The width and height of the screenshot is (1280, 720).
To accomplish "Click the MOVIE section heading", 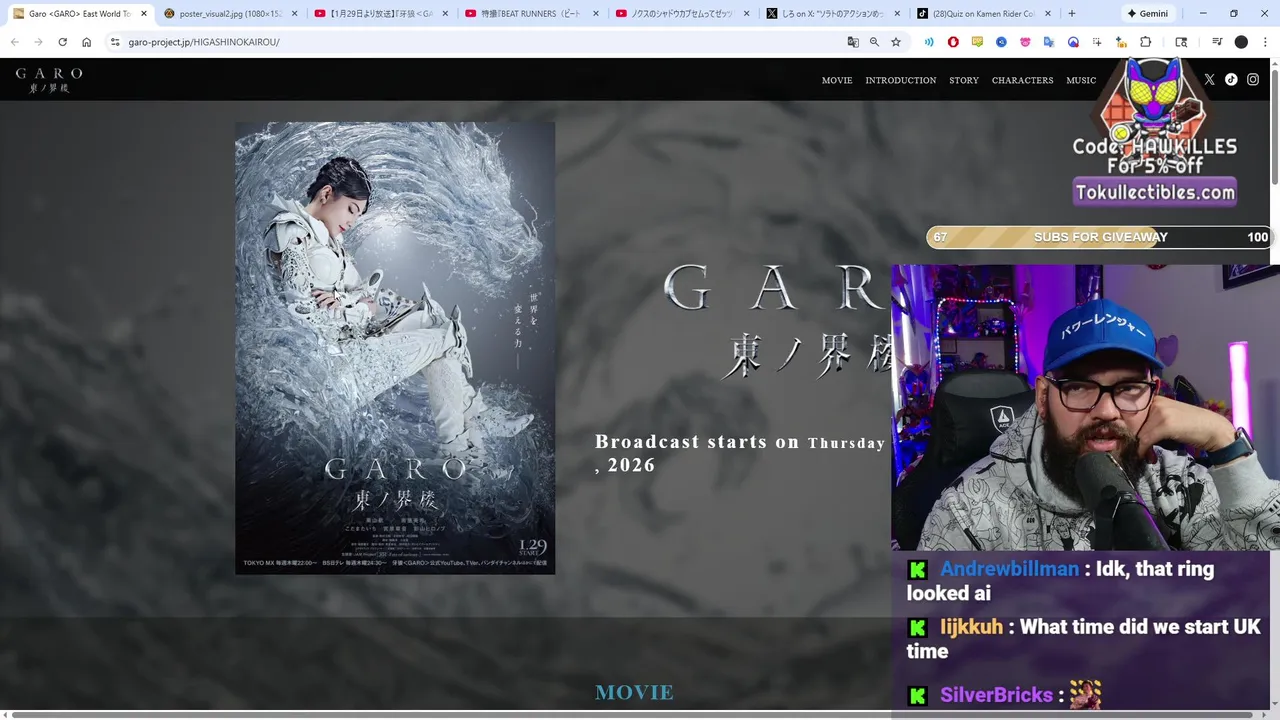I will pyautogui.click(x=634, y=692).
